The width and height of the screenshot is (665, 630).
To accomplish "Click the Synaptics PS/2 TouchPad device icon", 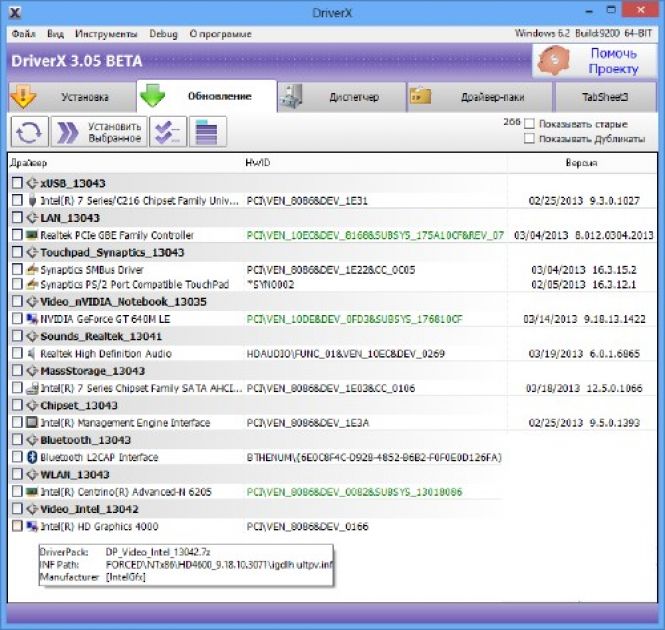I will (x=32, y=284).
